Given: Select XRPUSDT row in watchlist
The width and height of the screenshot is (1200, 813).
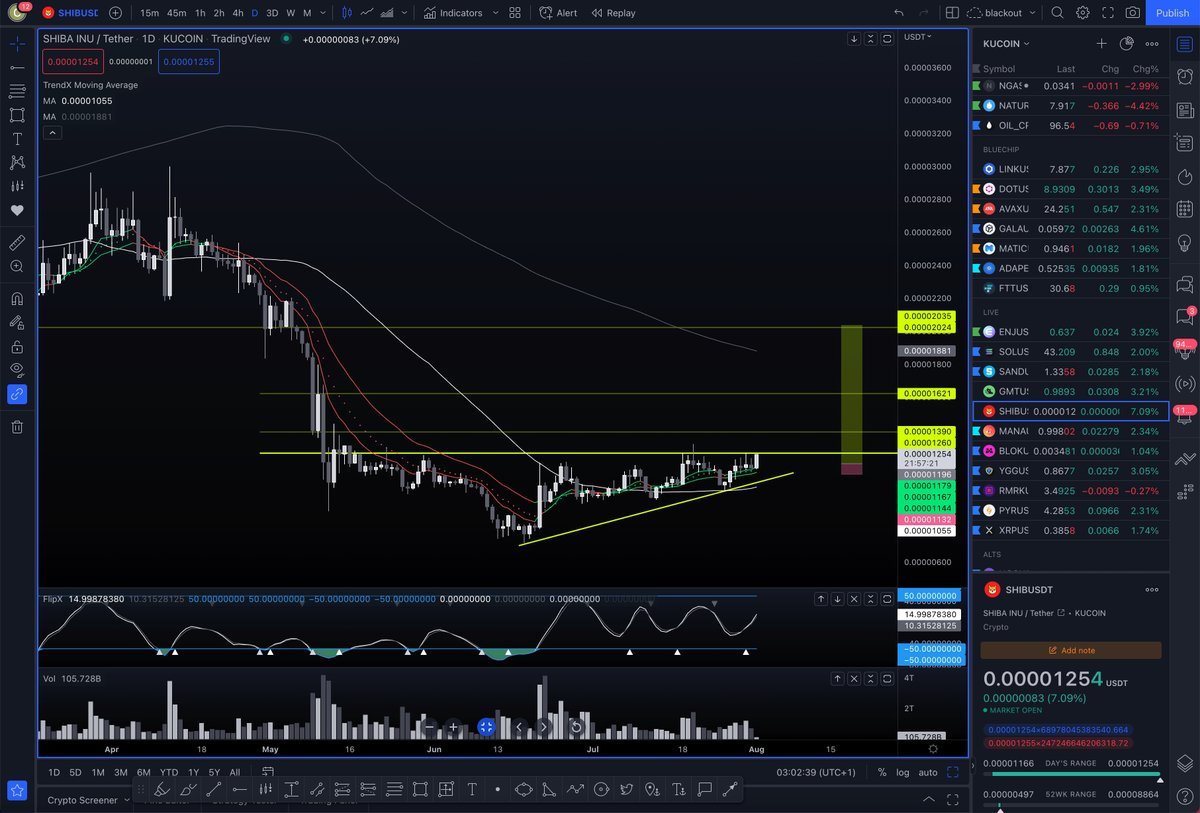Looking at the screenshot, I should [x=1070, y=529].
